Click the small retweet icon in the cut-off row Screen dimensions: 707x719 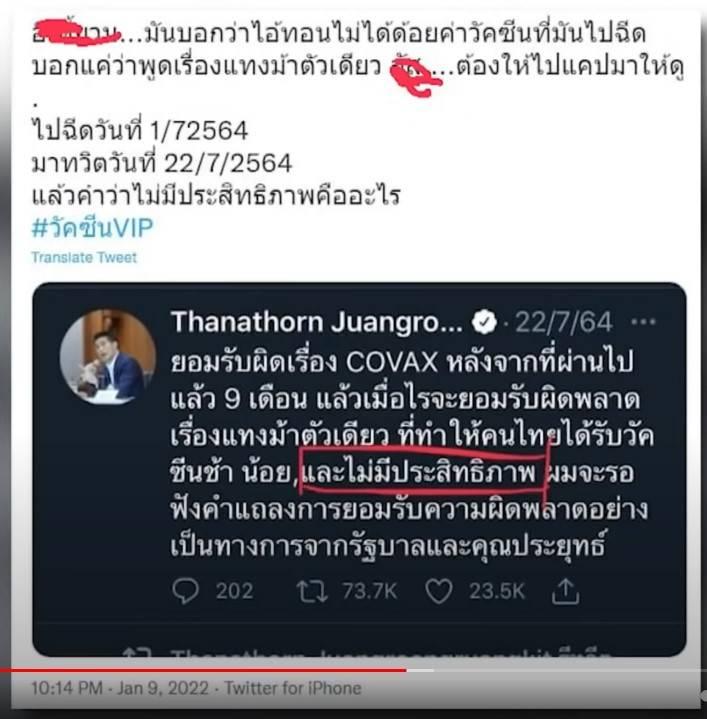(x=137, y=653)
